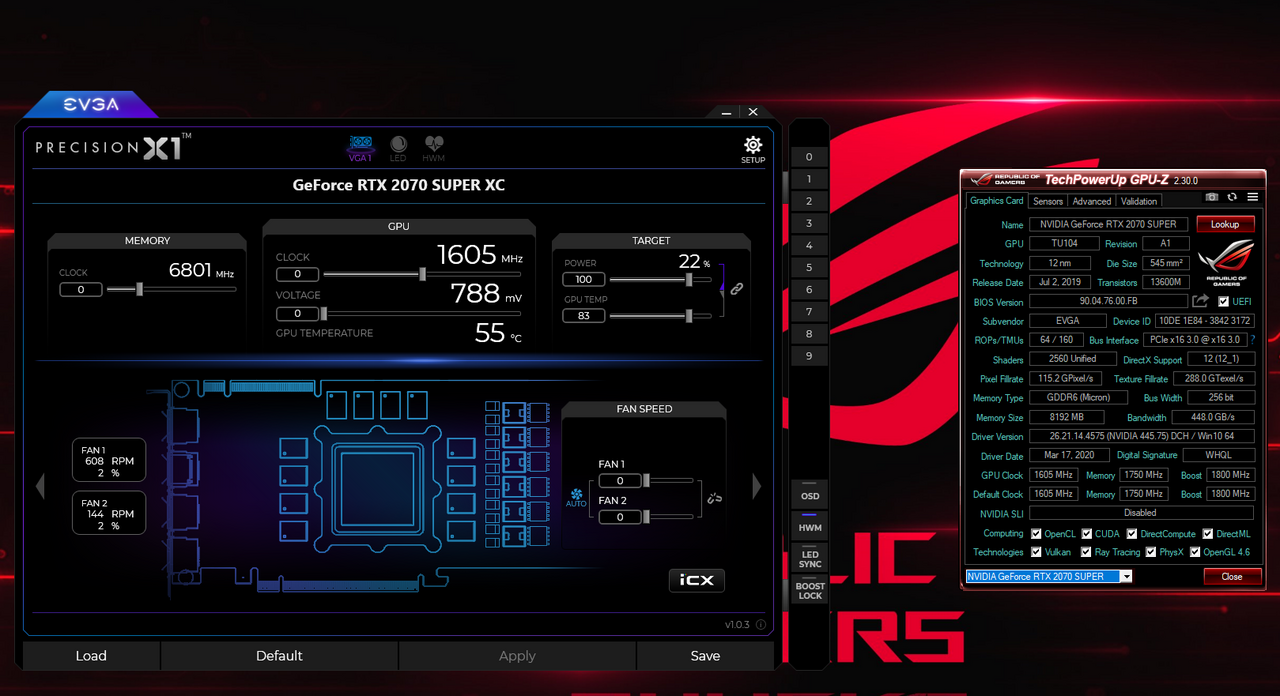Viewport: 1280px width, 696px height.
Task: Open the info icon next to v1.0.3
Action: pos(761,625)
